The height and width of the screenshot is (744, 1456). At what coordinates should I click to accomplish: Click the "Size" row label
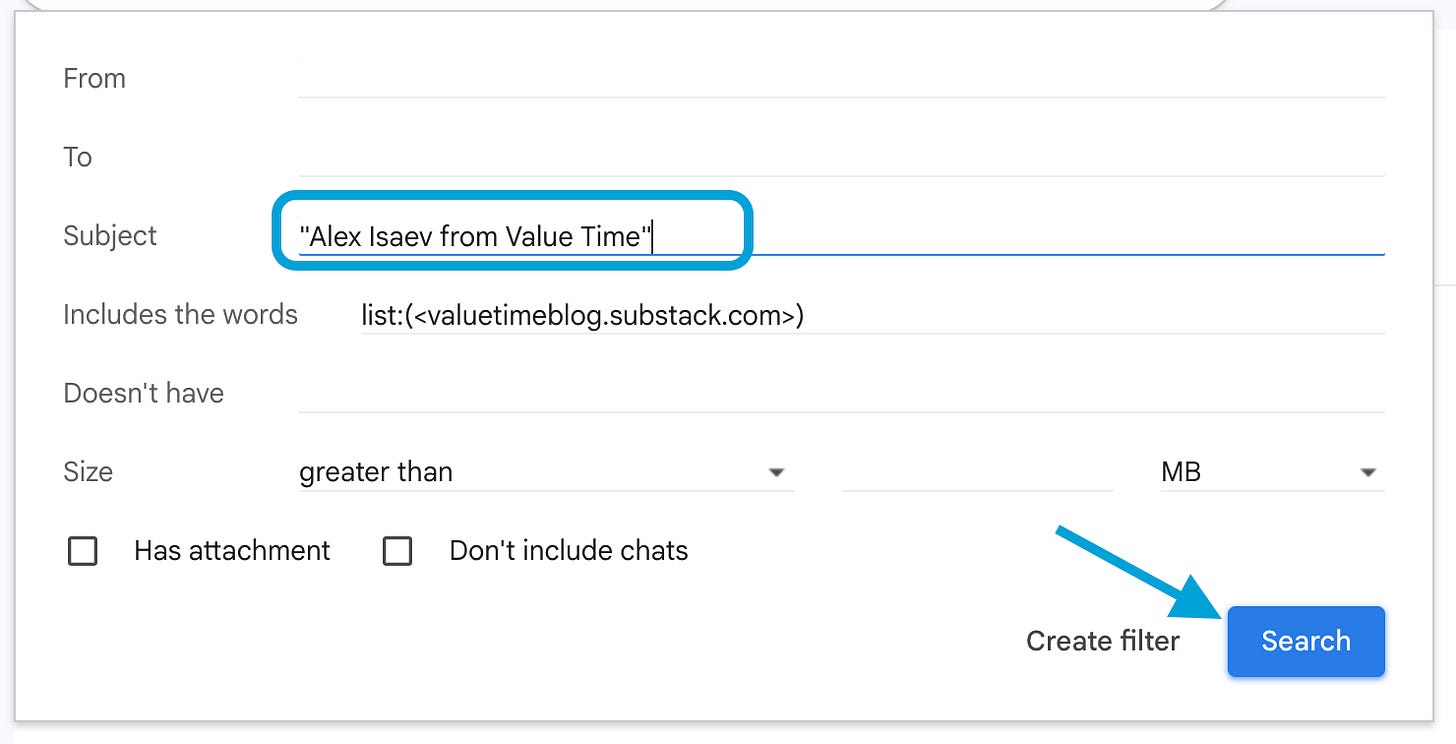point(88,472)
